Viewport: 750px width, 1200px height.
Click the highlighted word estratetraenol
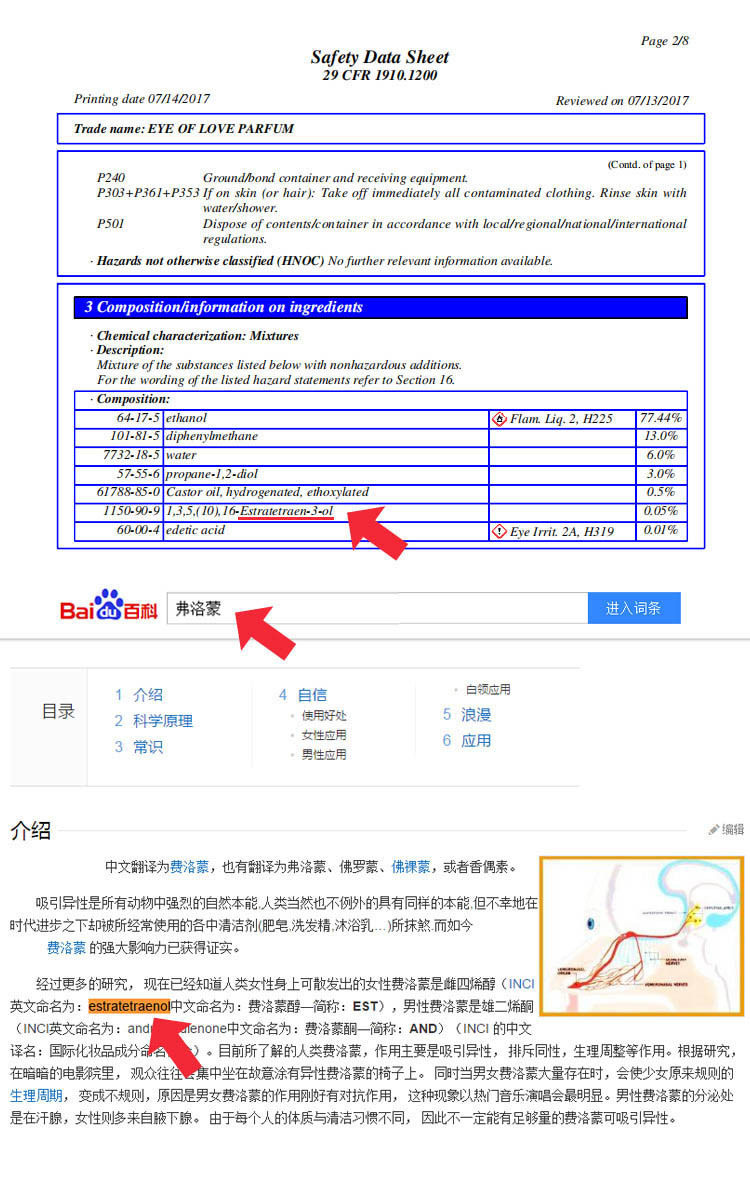(x=129, y=1005)
